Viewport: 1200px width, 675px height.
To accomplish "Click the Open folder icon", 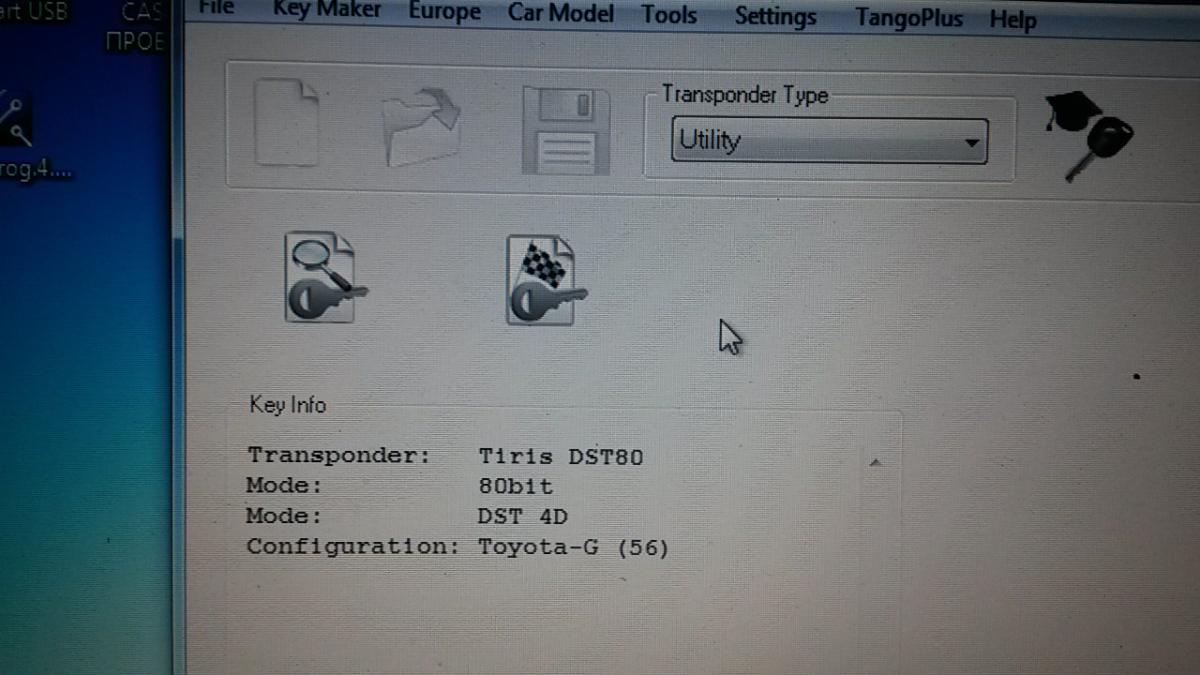I will pyautogui.click(x=422, y=126).
